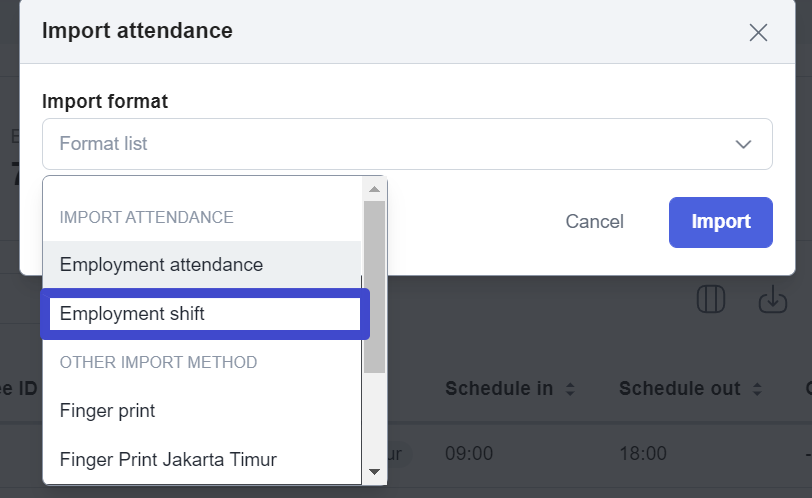Click the download export icon
Screen dimensions: 812x498
click(773, 299)
